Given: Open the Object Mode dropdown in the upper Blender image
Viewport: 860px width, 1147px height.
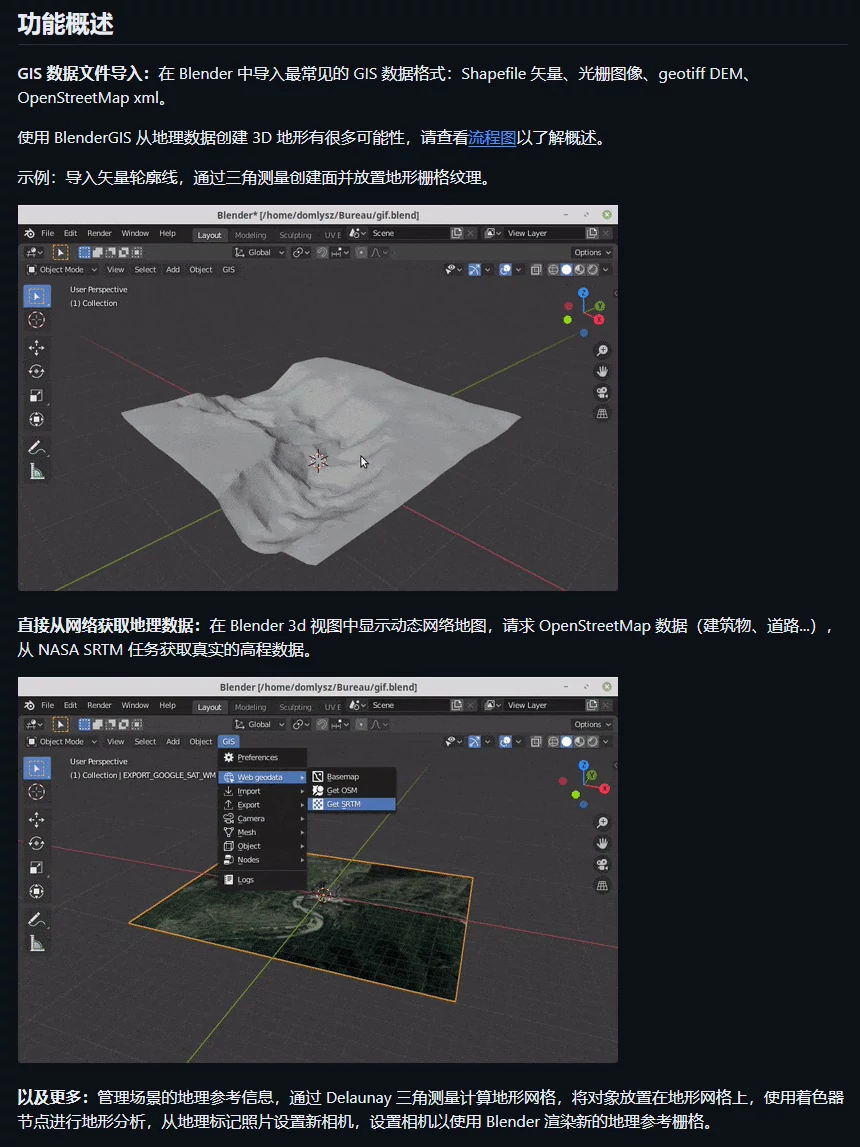Looking at the screenshot, I should tap(61, 269).
